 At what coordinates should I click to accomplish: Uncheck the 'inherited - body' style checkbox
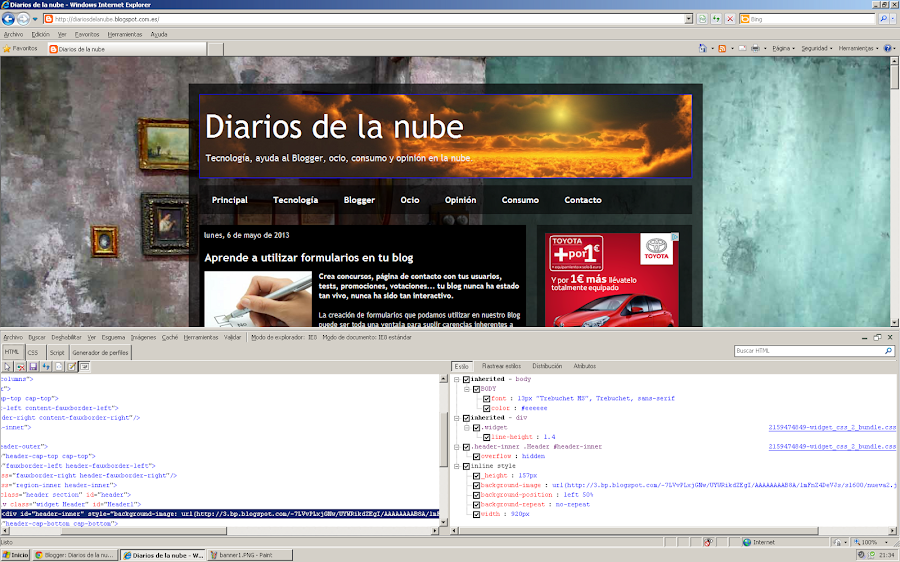coord(466,379)
